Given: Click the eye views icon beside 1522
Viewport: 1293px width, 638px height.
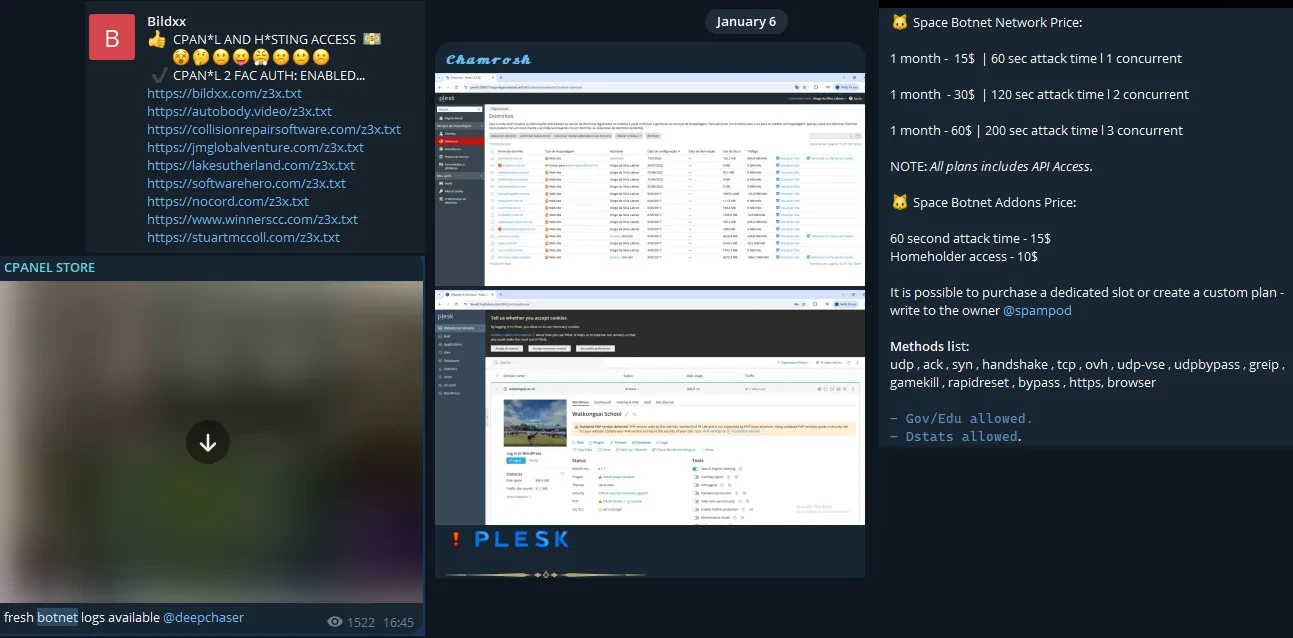Looking at the screenshot, I should 335,622.
